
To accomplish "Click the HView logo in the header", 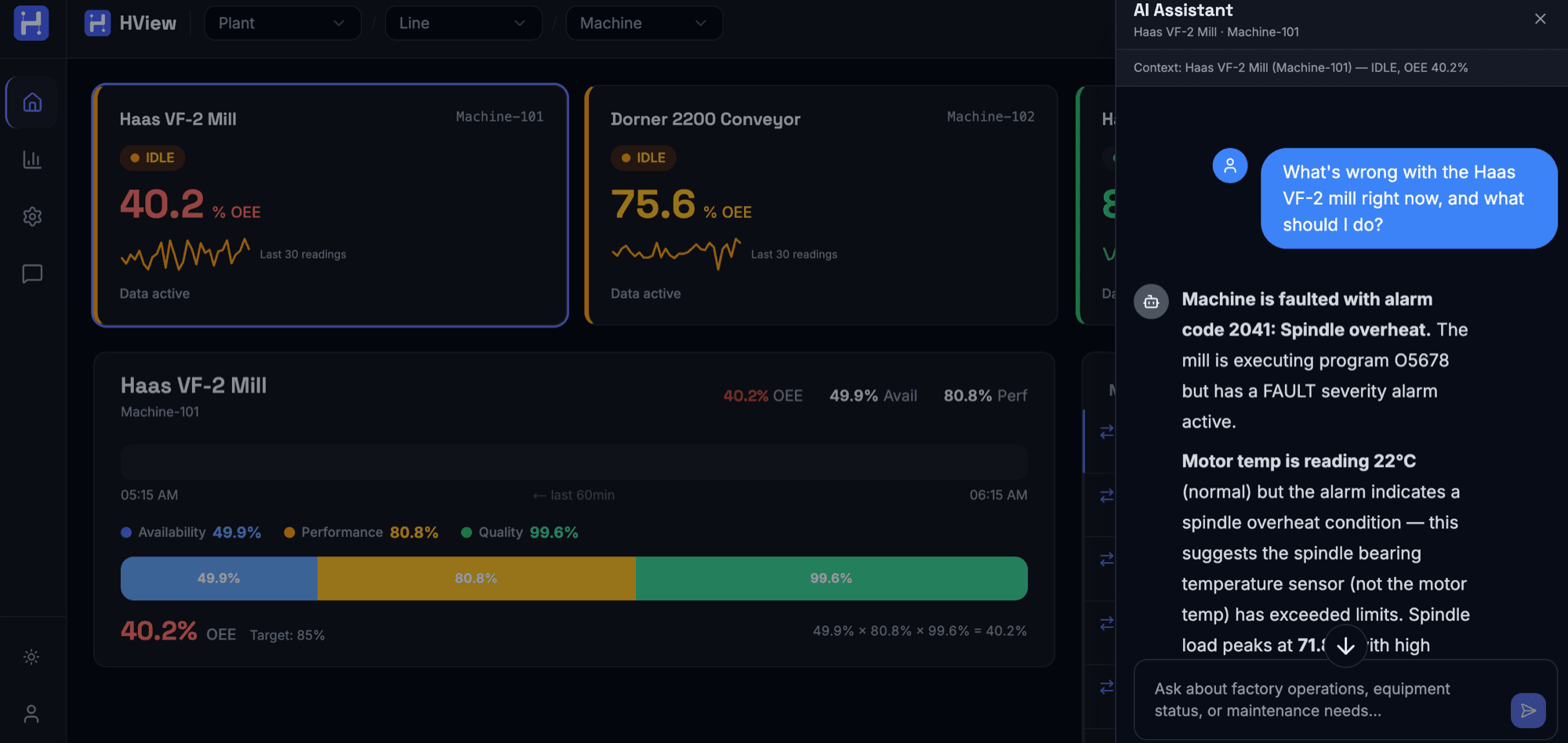I will coord(130,24).
